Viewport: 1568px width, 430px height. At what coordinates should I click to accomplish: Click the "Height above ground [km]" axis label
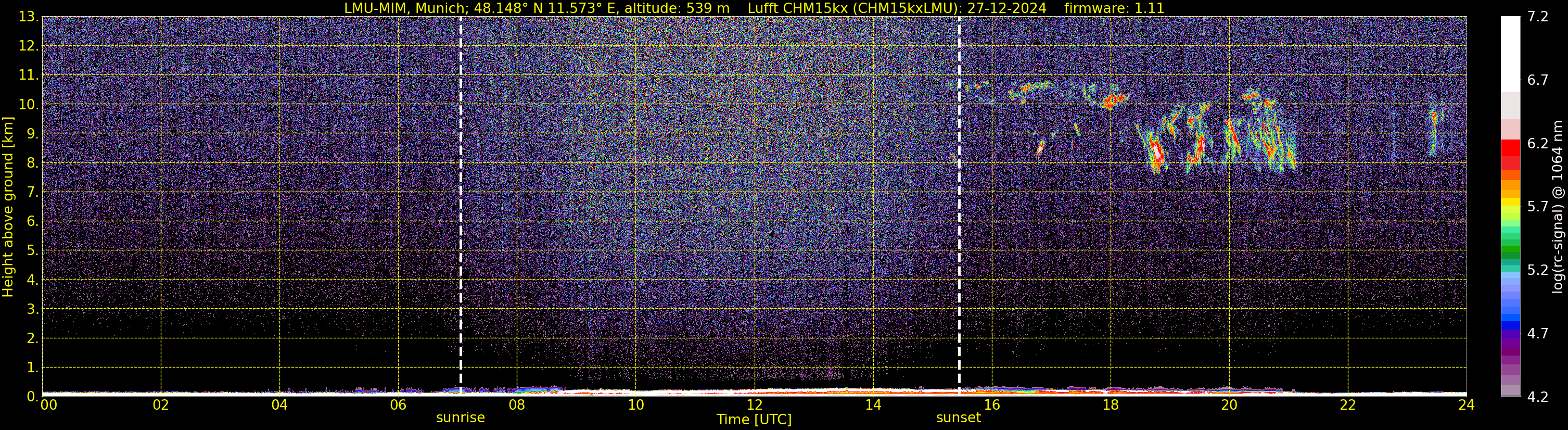pyautogui.click(x=8, y=207)
